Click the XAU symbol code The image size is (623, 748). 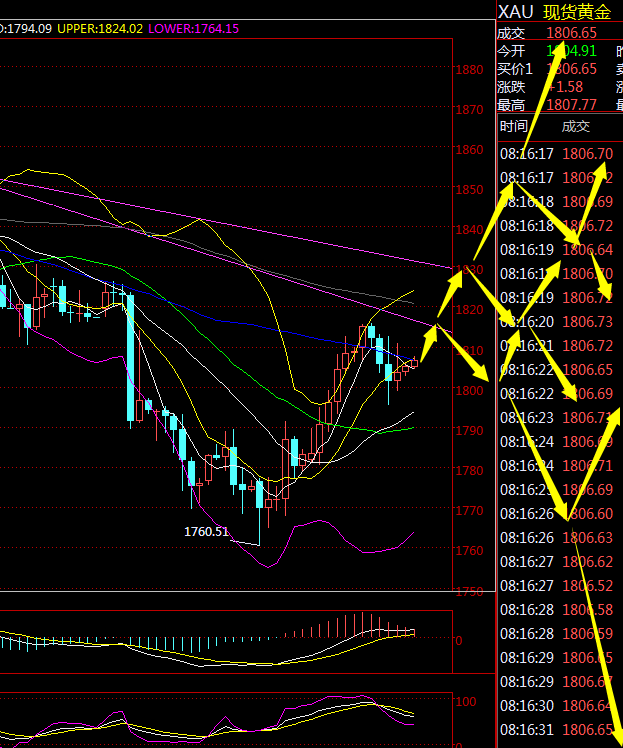515,12
